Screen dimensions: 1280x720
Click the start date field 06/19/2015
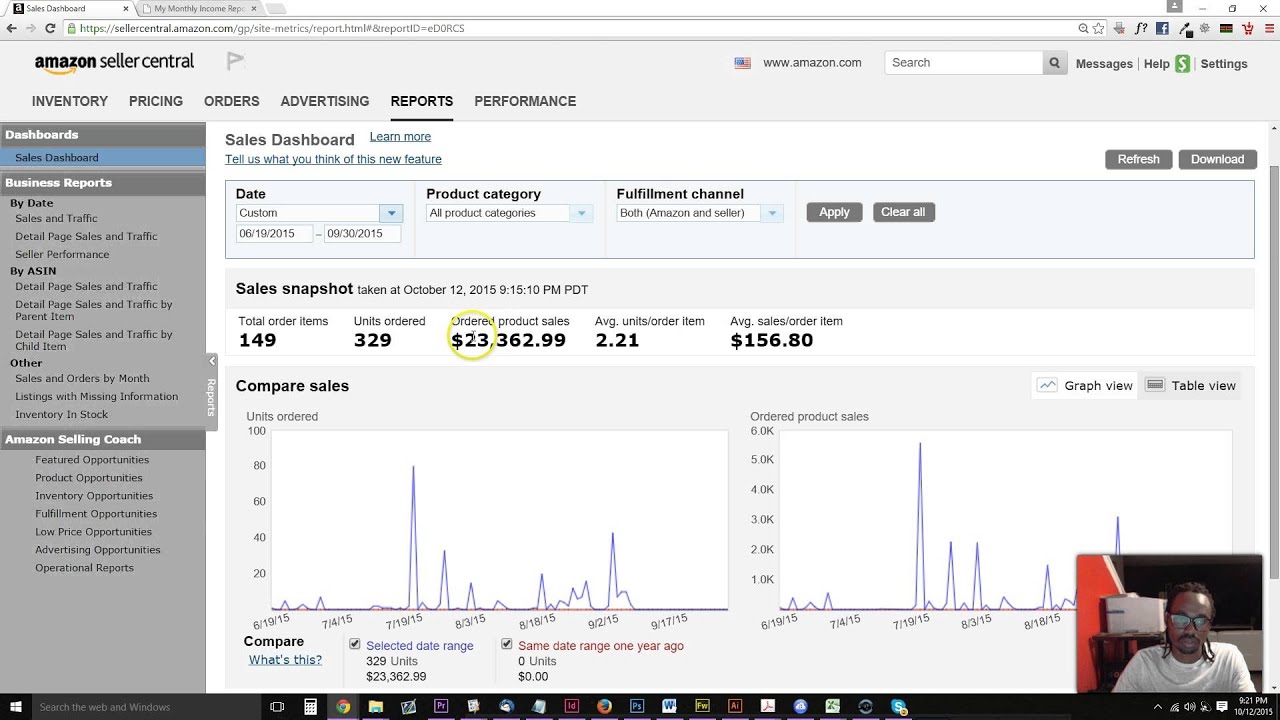click(275, 233)
